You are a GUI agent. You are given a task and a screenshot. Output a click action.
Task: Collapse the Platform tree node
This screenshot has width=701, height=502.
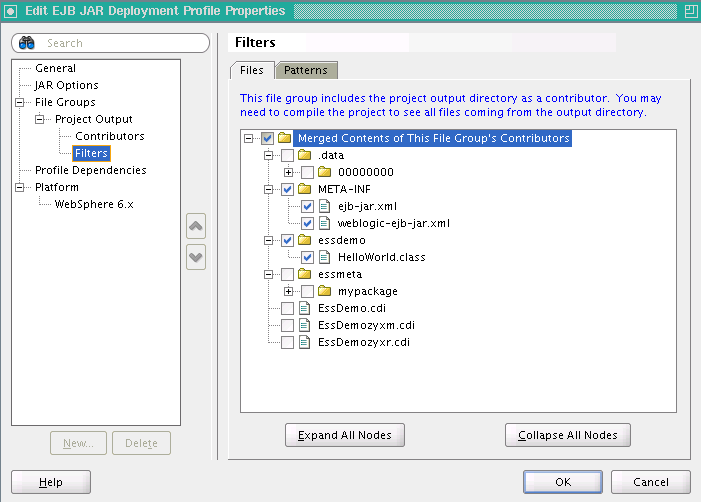pos(19,187)
